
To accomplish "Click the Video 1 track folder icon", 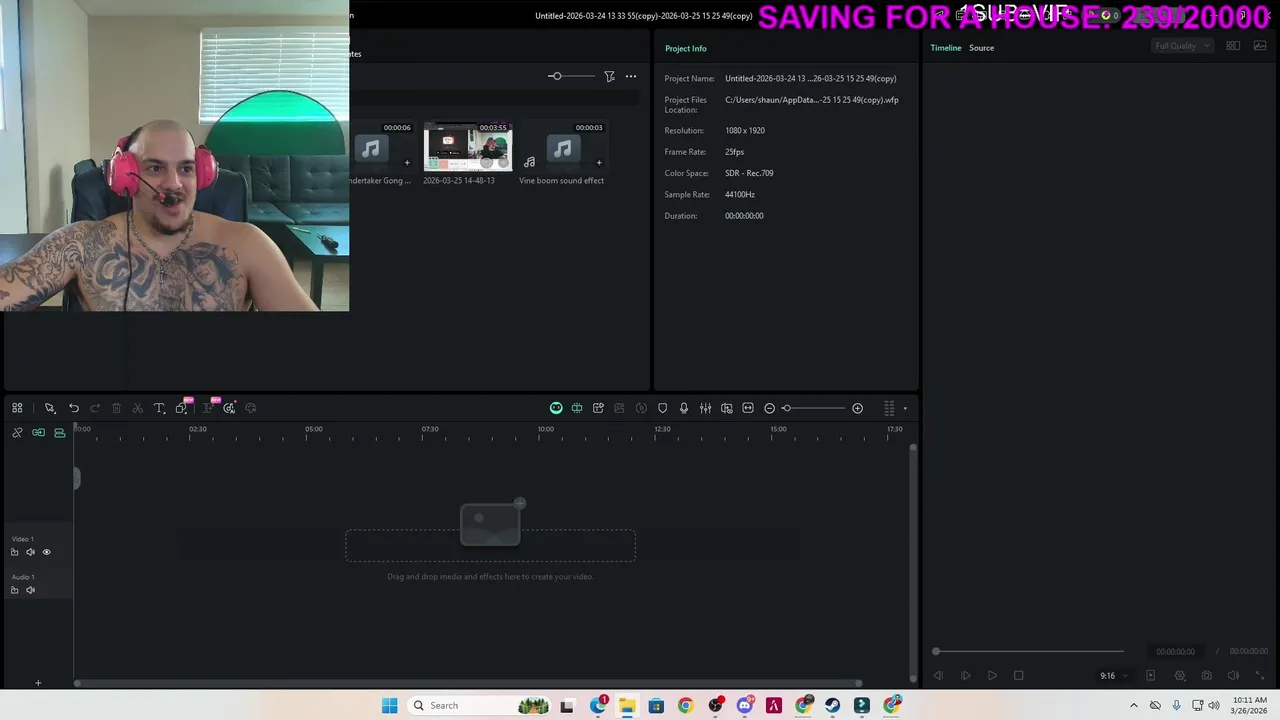I will 14,552.
